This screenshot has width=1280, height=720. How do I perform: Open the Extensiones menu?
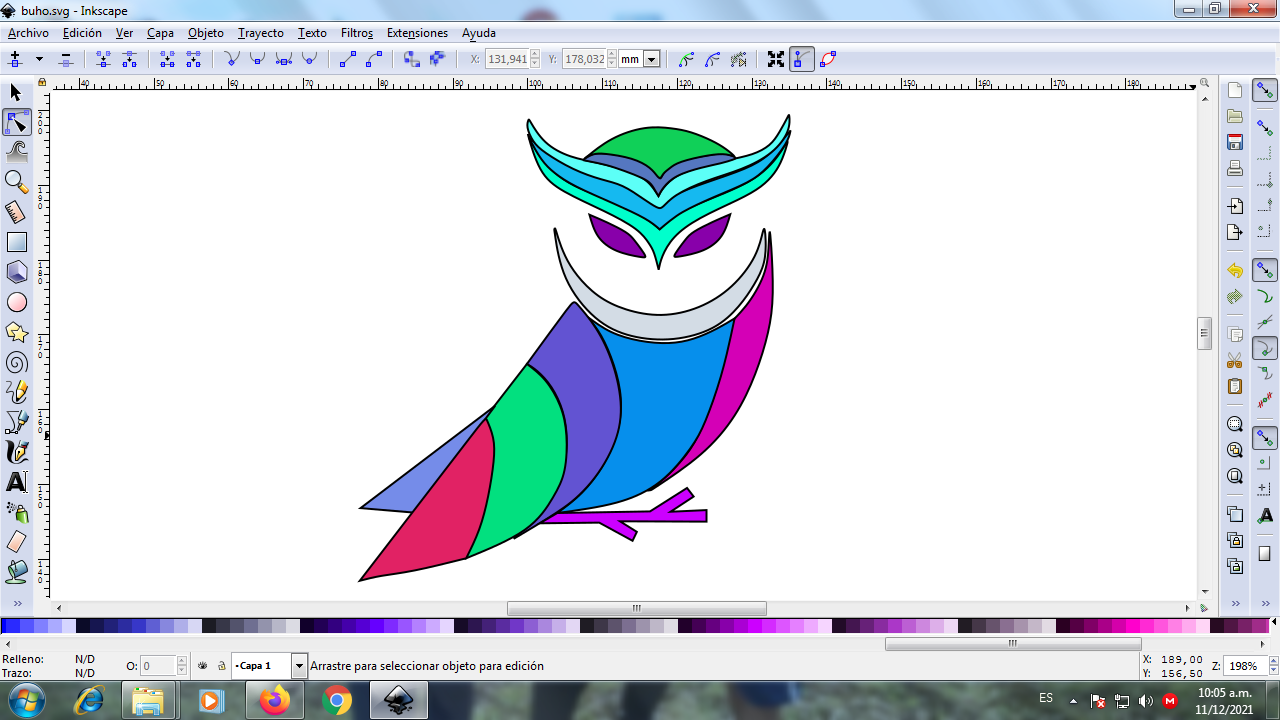(417, 33)
